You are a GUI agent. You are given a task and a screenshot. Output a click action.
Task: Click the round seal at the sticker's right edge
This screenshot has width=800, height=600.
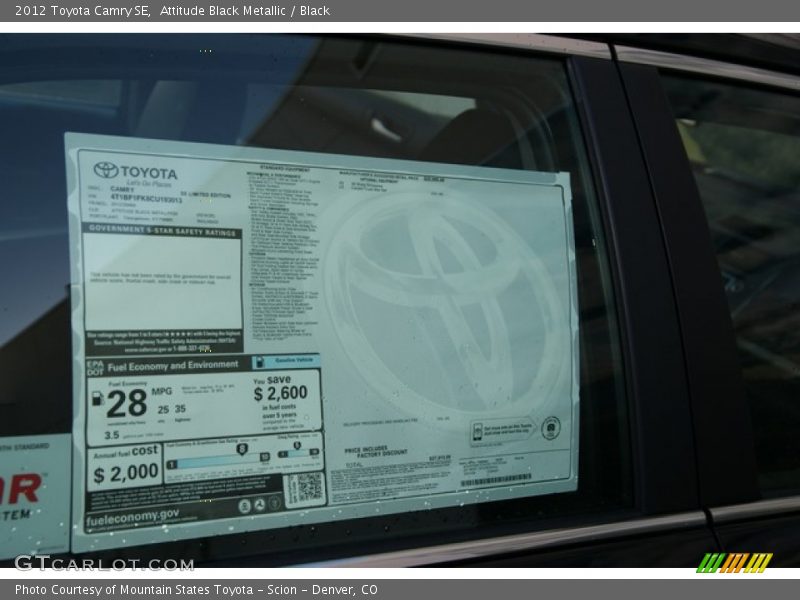point(550,427)
